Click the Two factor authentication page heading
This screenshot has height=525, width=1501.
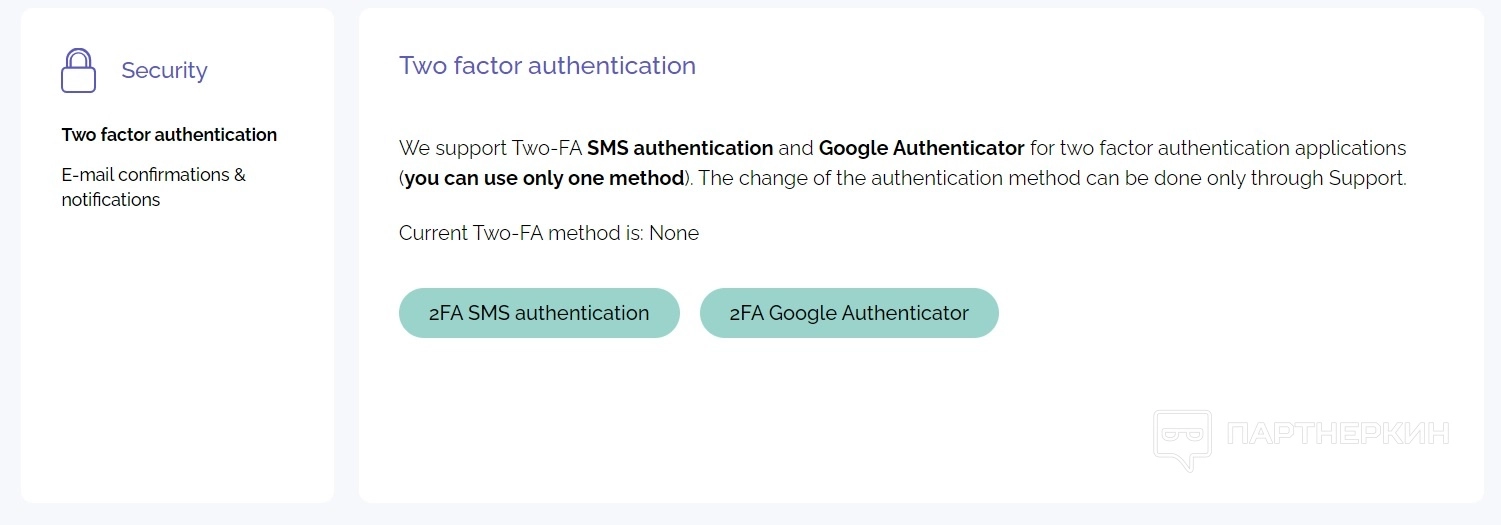(547, 66)
